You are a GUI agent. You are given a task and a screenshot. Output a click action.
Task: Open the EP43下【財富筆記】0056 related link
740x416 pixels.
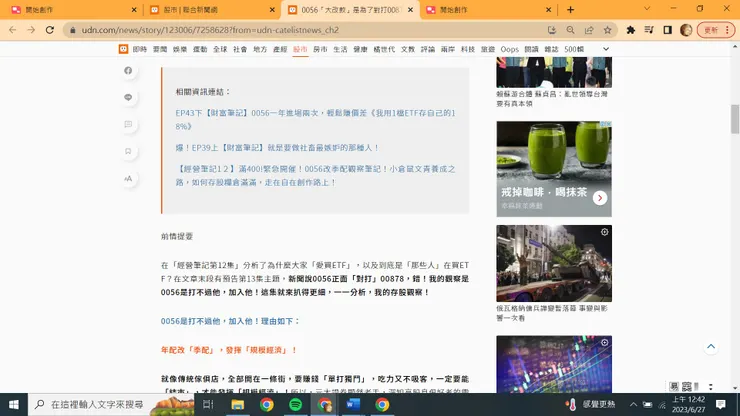(315, 119)
